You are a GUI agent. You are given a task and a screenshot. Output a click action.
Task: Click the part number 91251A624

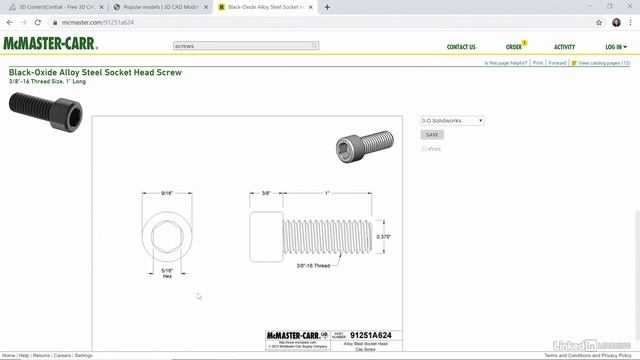(371, 335)
